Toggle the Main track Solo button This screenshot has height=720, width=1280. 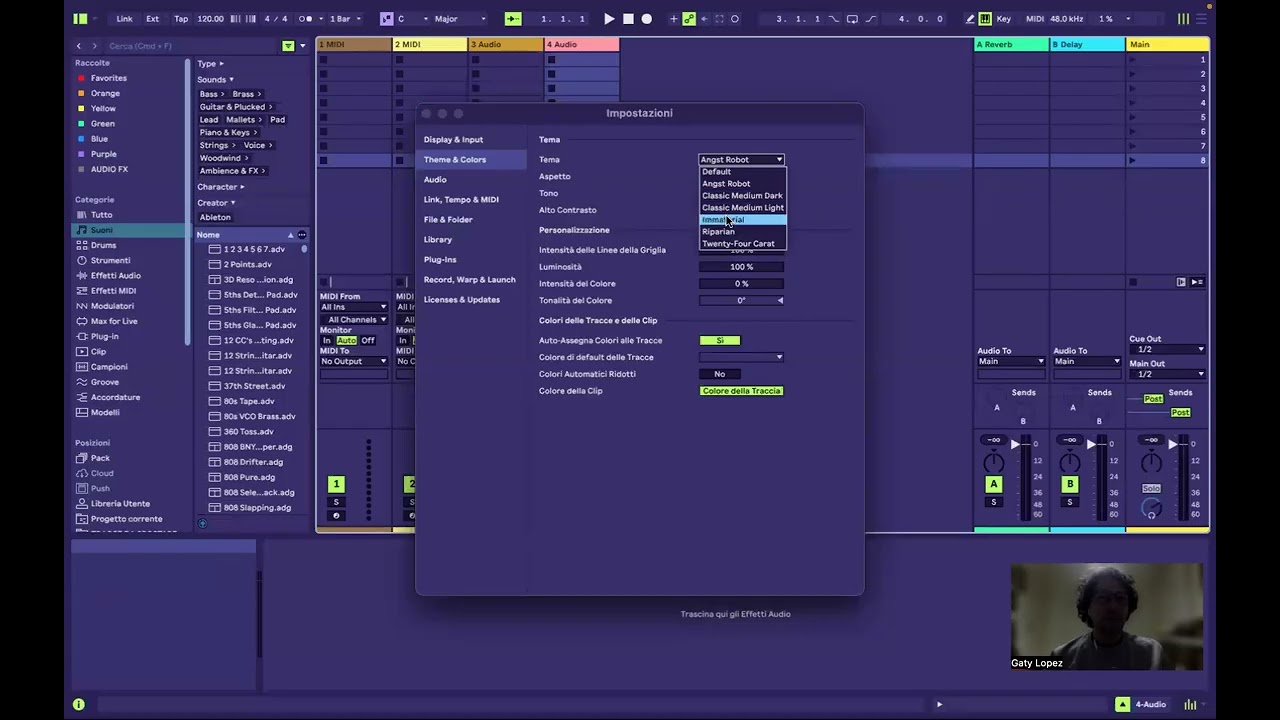point(1151,489)
